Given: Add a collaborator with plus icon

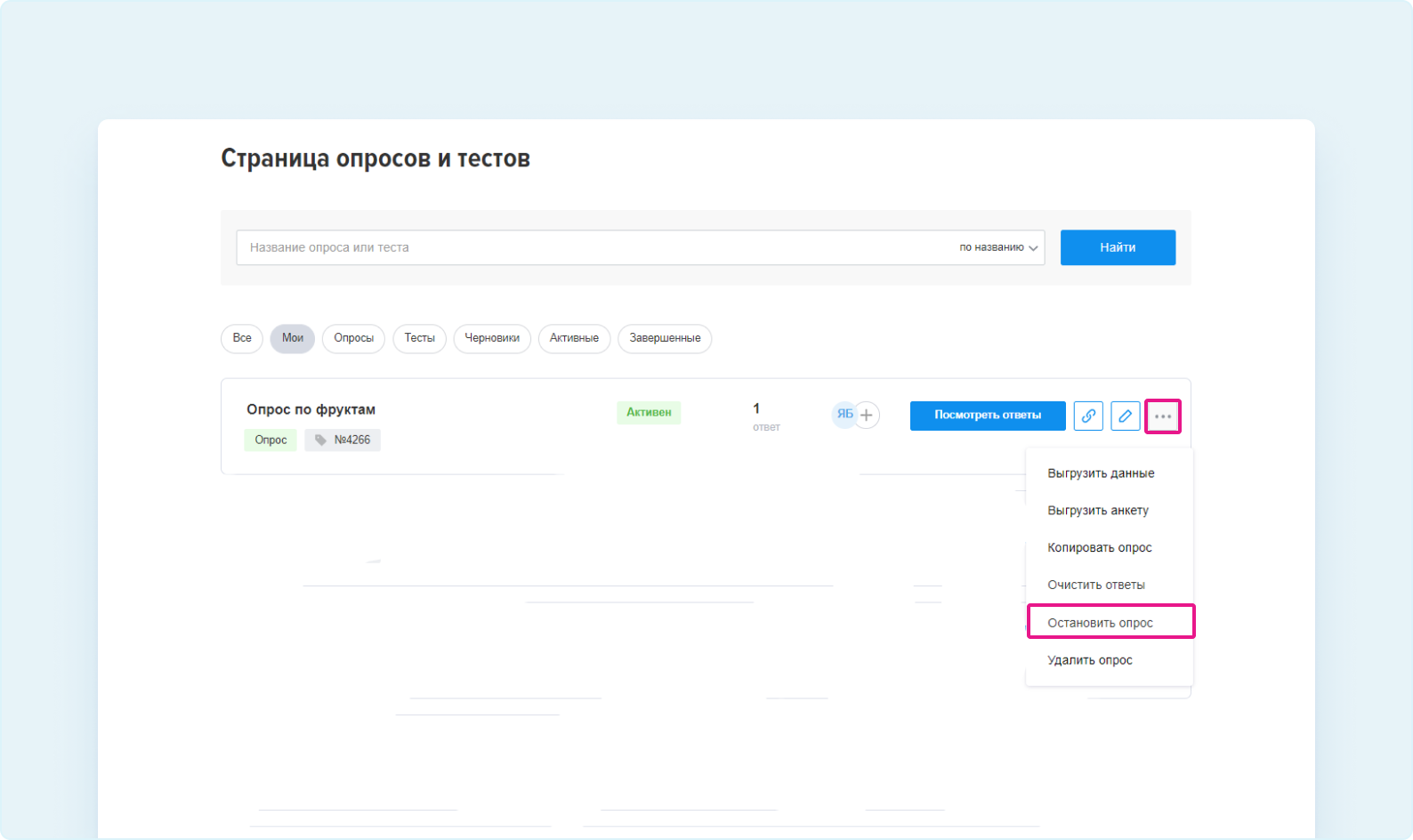Looking at the screenshot, I should [x=867, y=415].
